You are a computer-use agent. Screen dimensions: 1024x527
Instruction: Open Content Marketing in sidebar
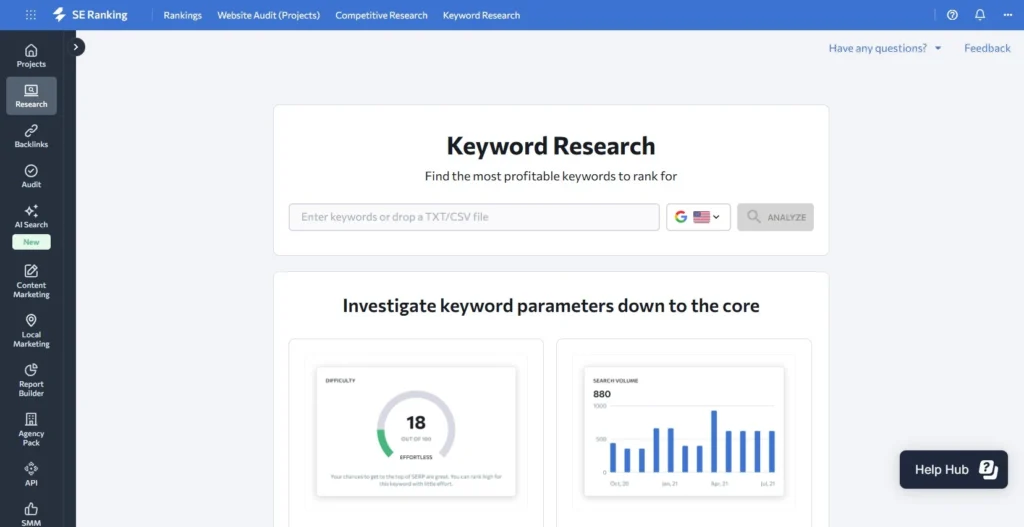pyautogui.click(x=31, y=281)
